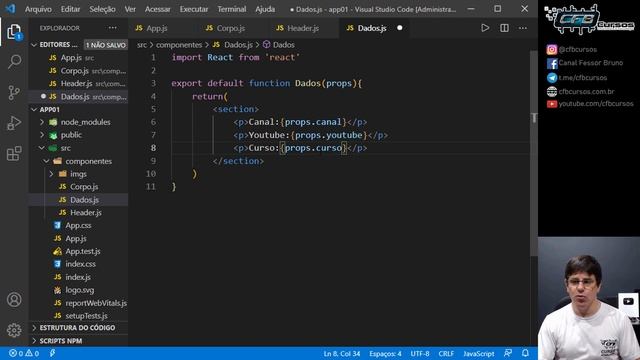
Task: Click JavaScript language mode selector
Action: coord(479,353)
